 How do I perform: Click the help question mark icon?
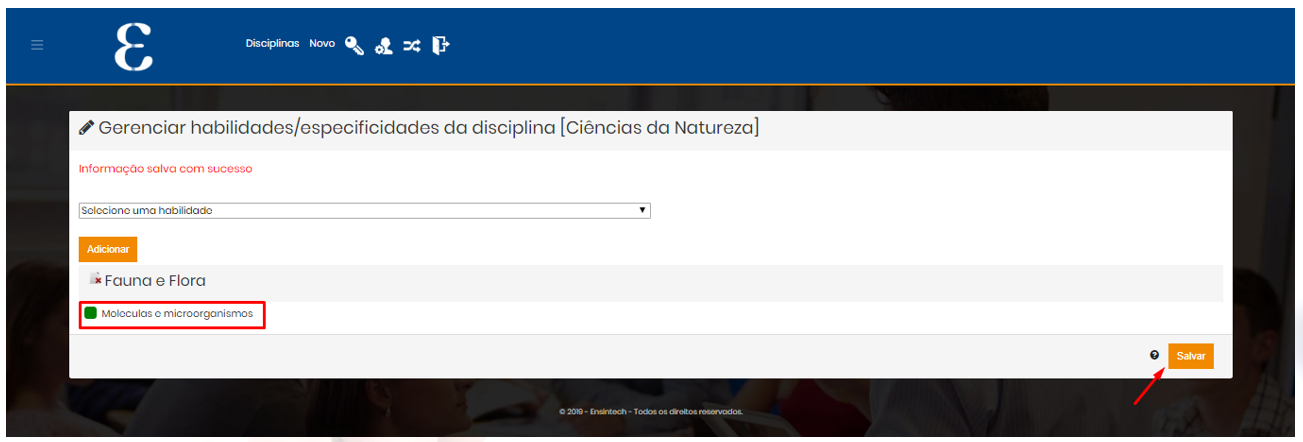(x=1154, y=355)
